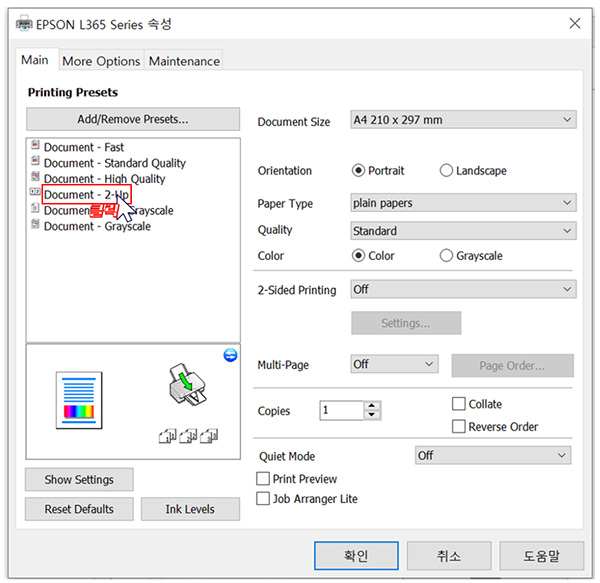
Task: Click the Document - High Quality preset icon
Action: pyautogui.click(x=35, y=176)
